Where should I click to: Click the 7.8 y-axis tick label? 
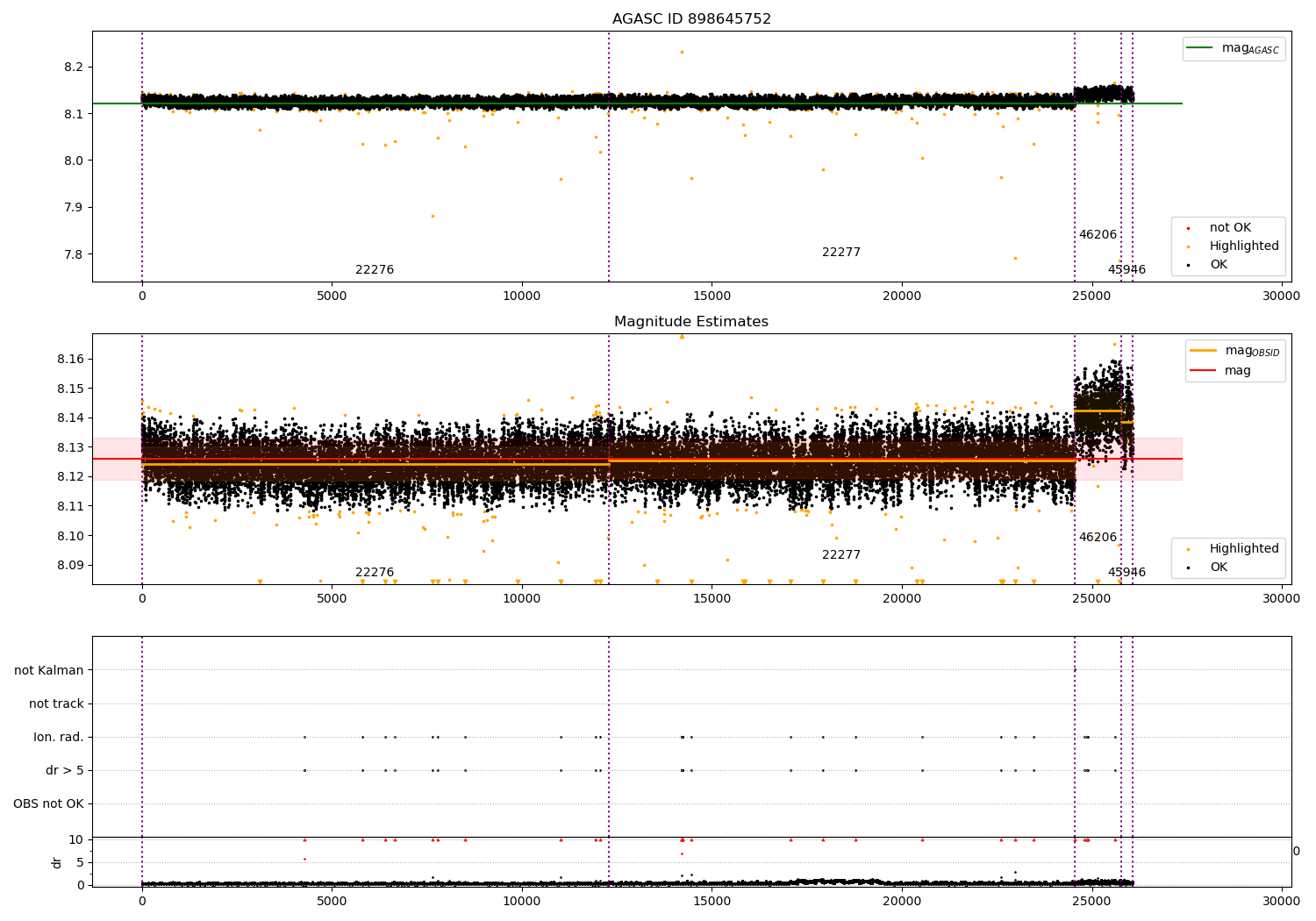74,255
